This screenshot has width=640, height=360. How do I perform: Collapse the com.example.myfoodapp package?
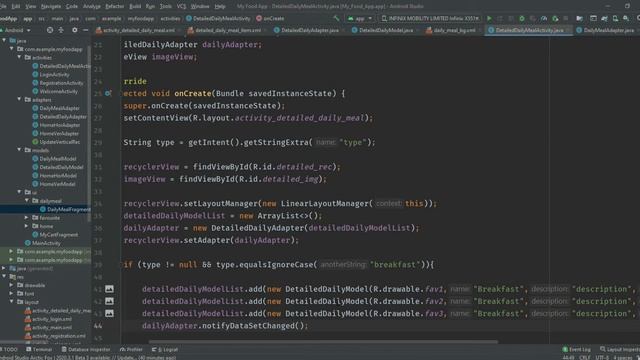point(11,49)
